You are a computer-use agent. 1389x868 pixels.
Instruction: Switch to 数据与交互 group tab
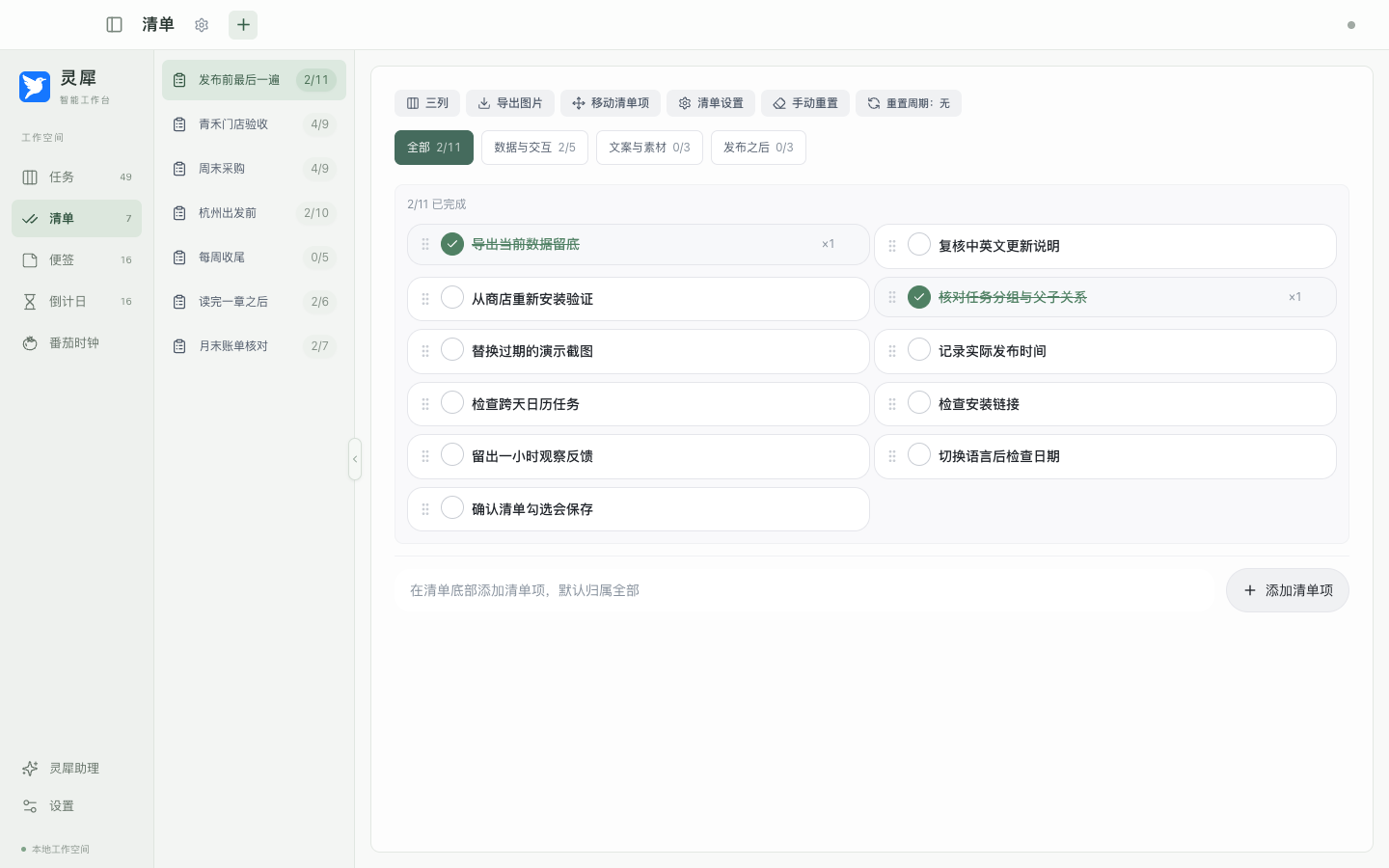pyautogui.click(x=534, y=148)
